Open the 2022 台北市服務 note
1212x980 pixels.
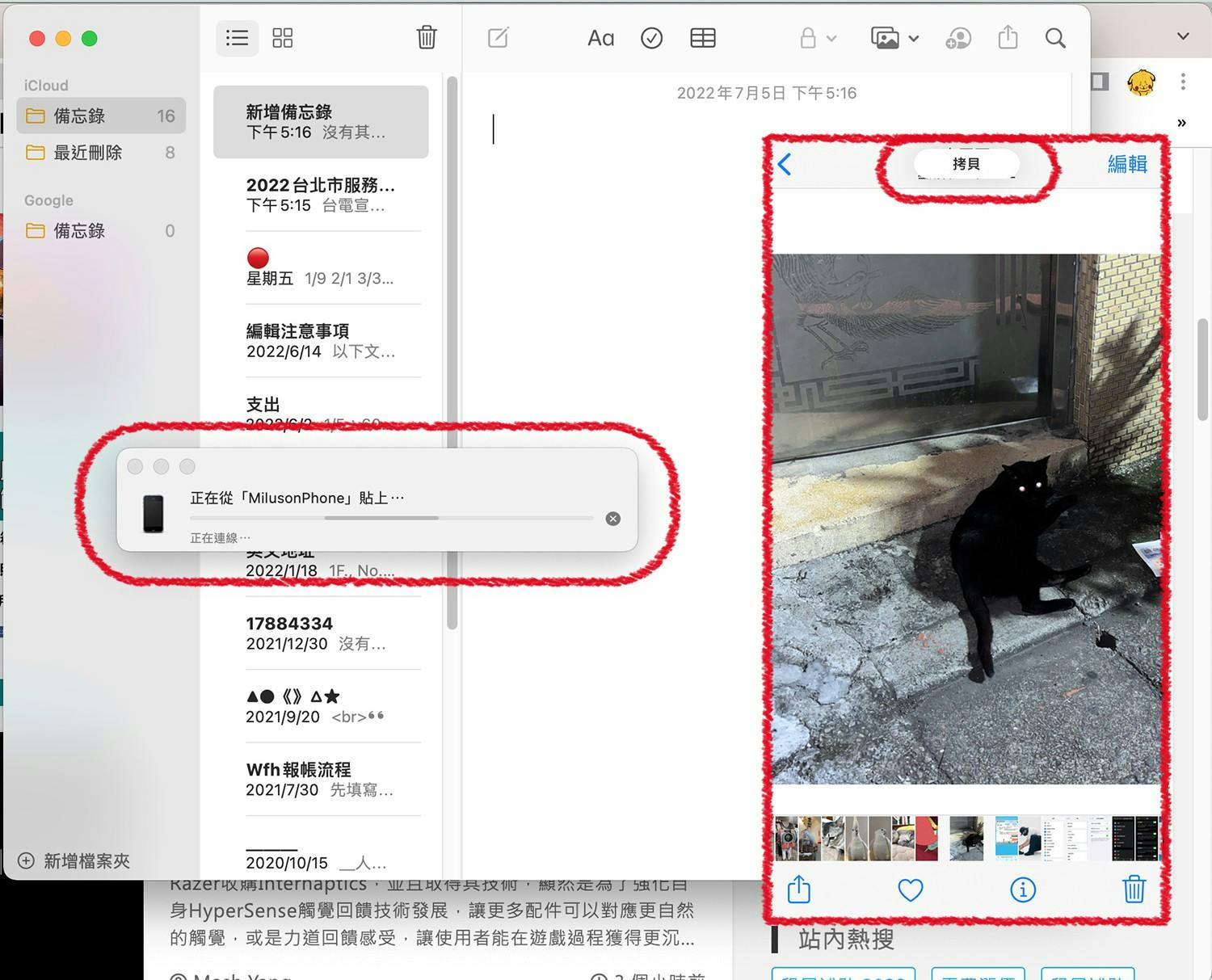(321, 195)
